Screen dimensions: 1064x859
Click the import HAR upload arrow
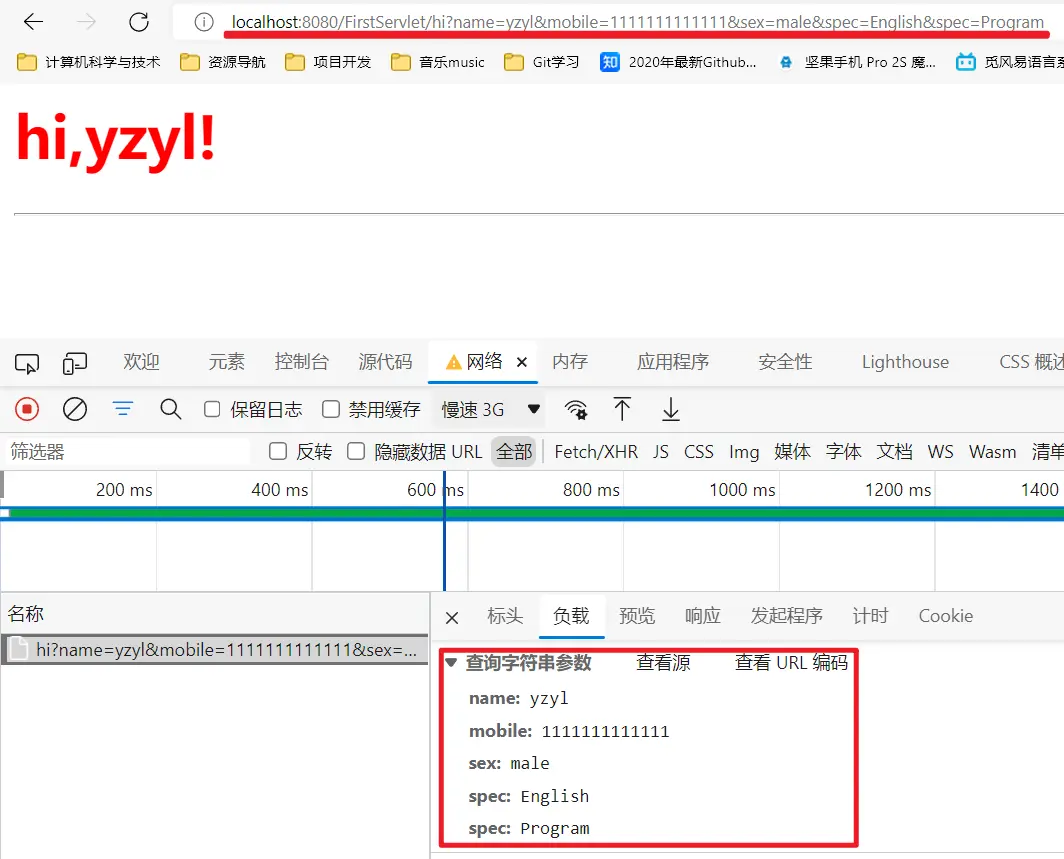click(622, 409)
